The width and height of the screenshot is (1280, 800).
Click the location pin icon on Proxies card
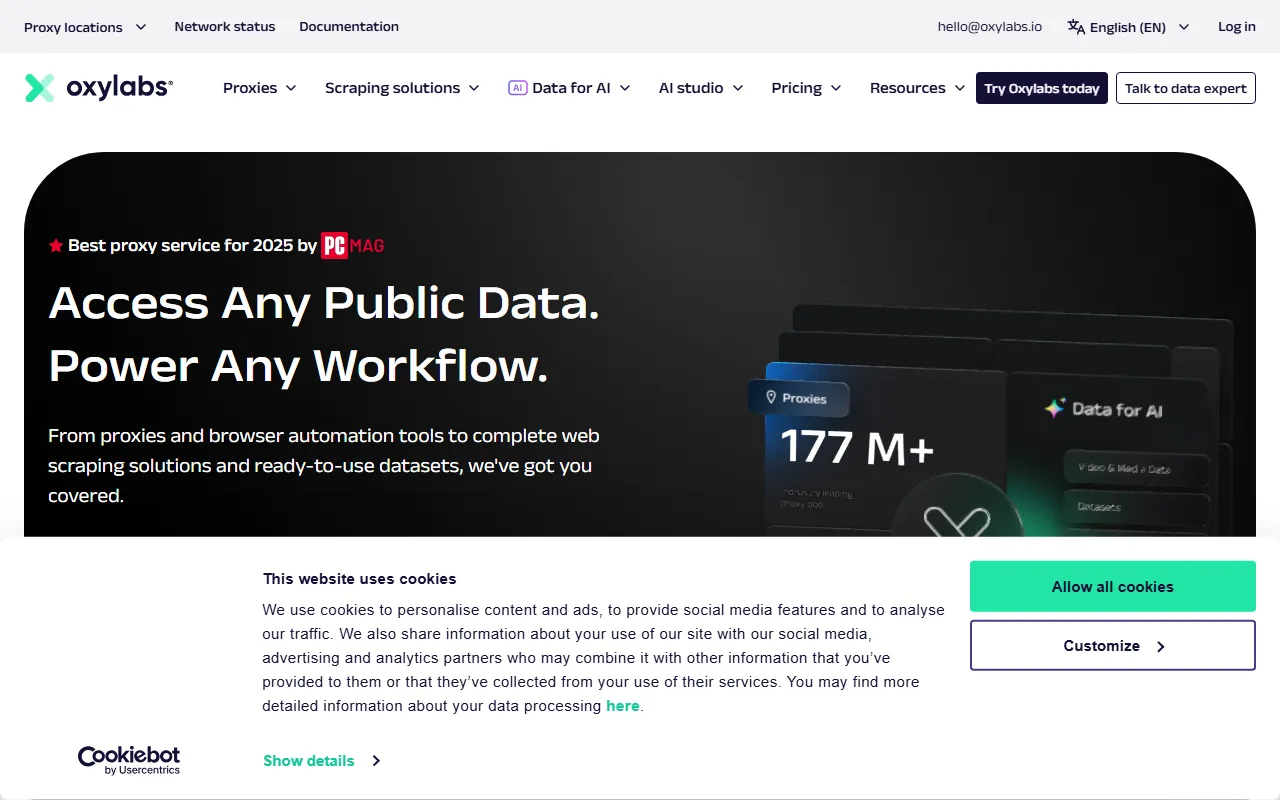pyautogui.click(x=770, y=397)
